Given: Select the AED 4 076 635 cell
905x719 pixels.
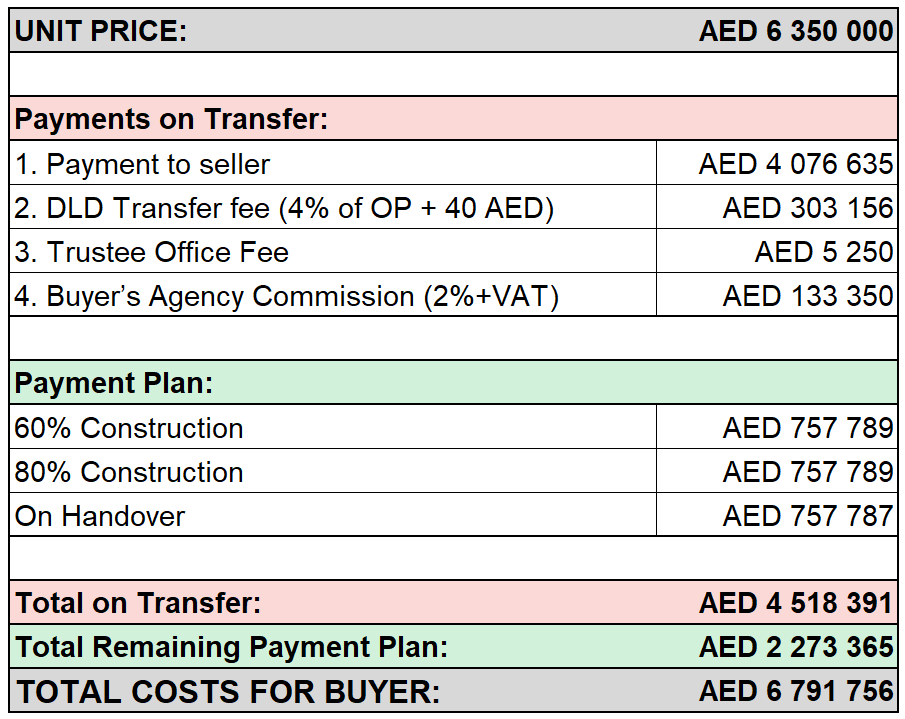Looking at the screenshot, I should point(777,163).
